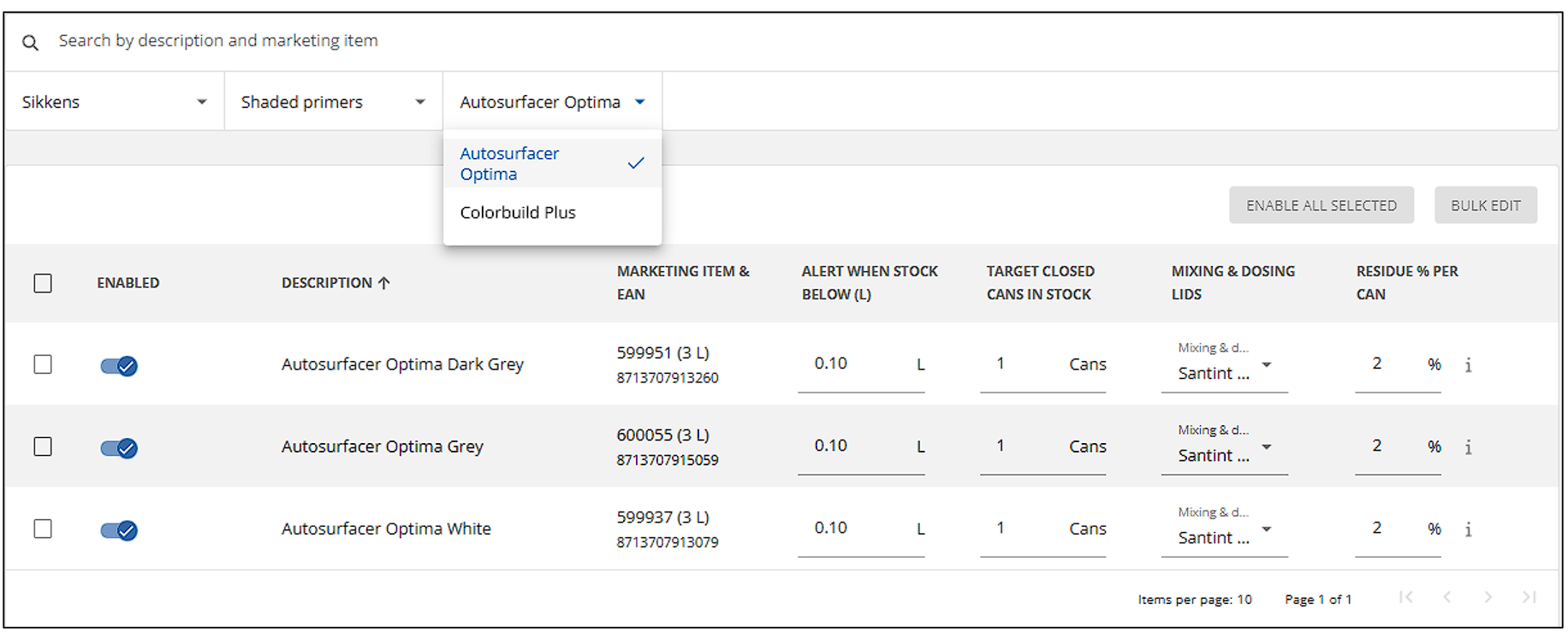Image resolution: width=1568 pixels, height=633 pixels.
Task: Edit residue percent for Dark Grey row
Action: (1399, 365)
